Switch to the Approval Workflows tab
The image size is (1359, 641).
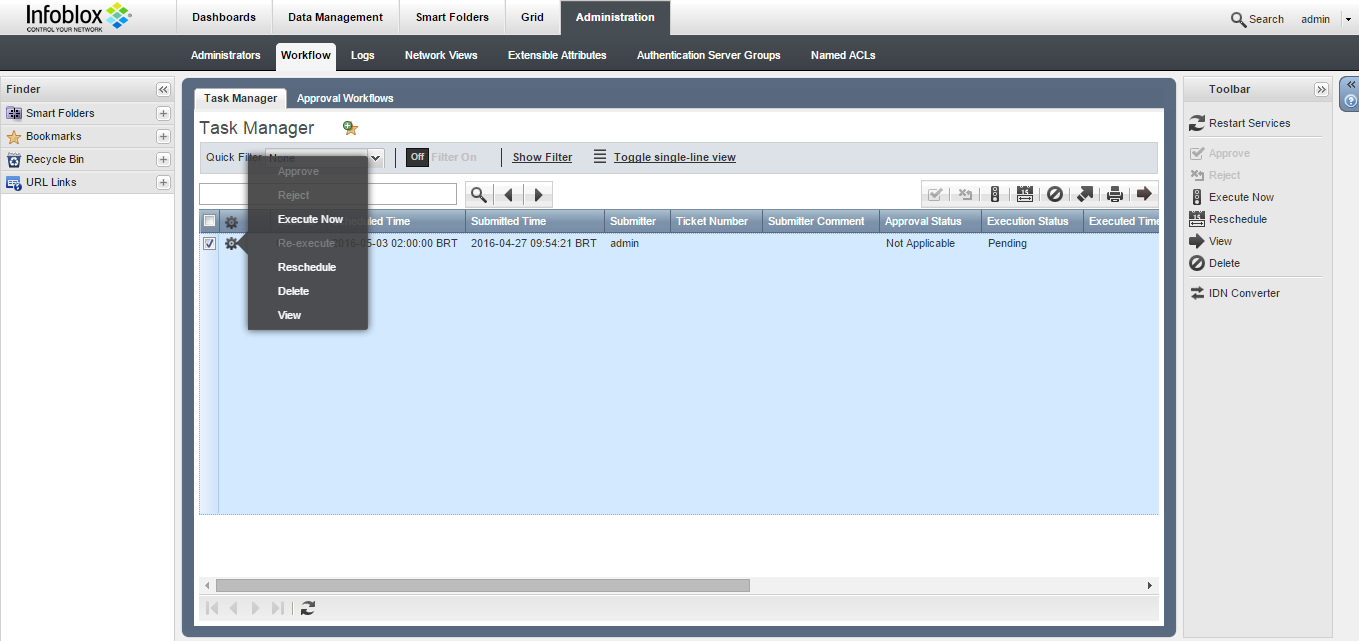point(345,98)
